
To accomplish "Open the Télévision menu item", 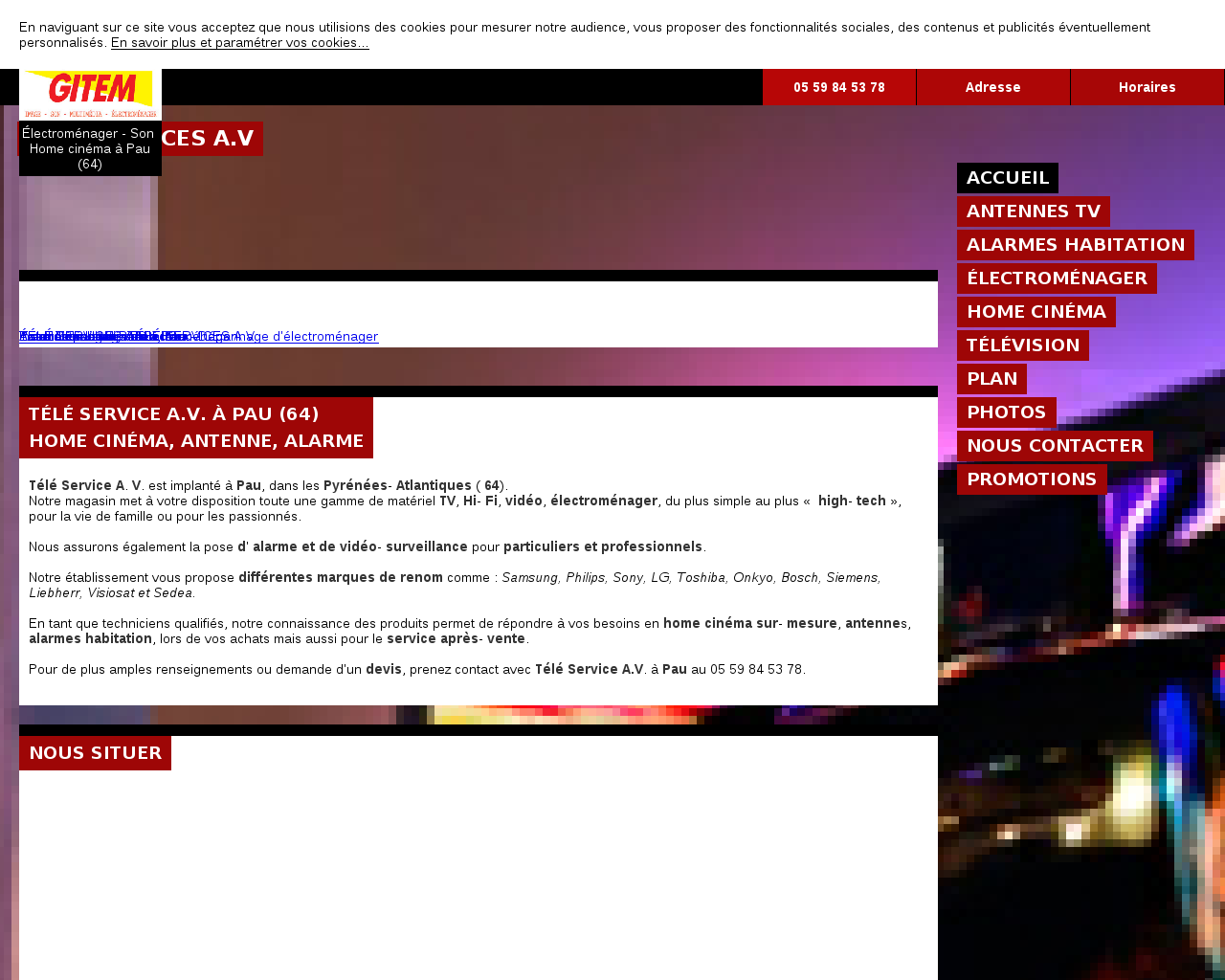I will pyautogui.click(x=1023, y=345).
